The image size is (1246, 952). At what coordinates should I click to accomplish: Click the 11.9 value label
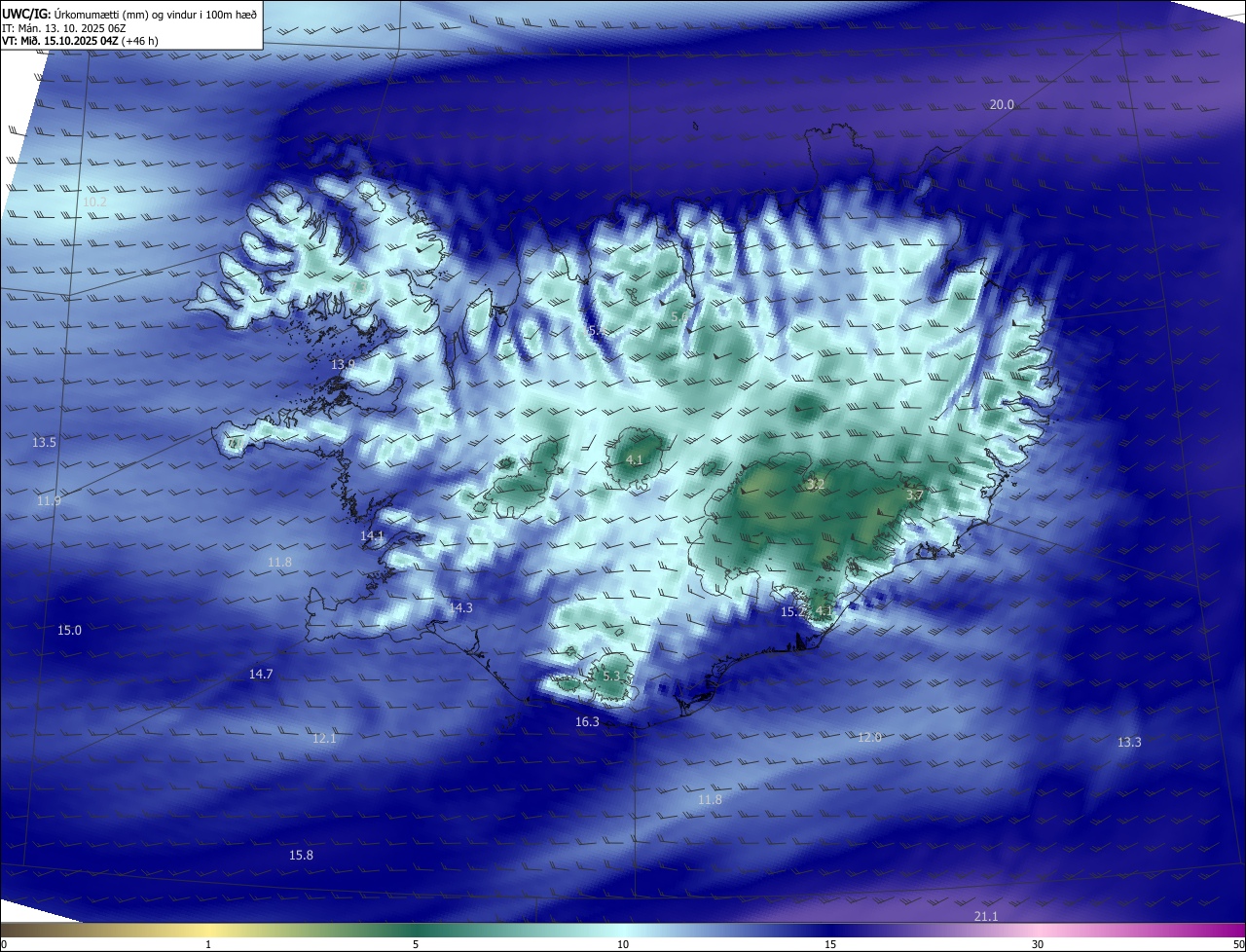(49, 501)
